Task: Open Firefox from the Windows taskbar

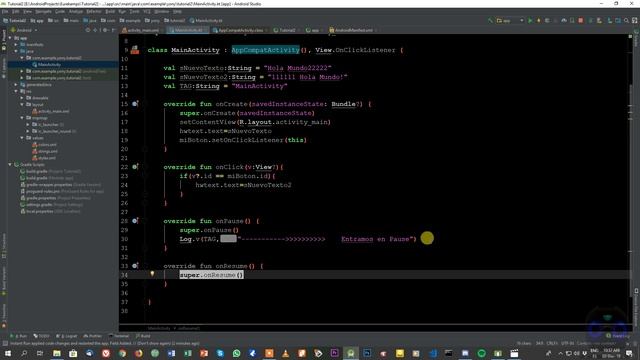Action: [x=138, y=353]
